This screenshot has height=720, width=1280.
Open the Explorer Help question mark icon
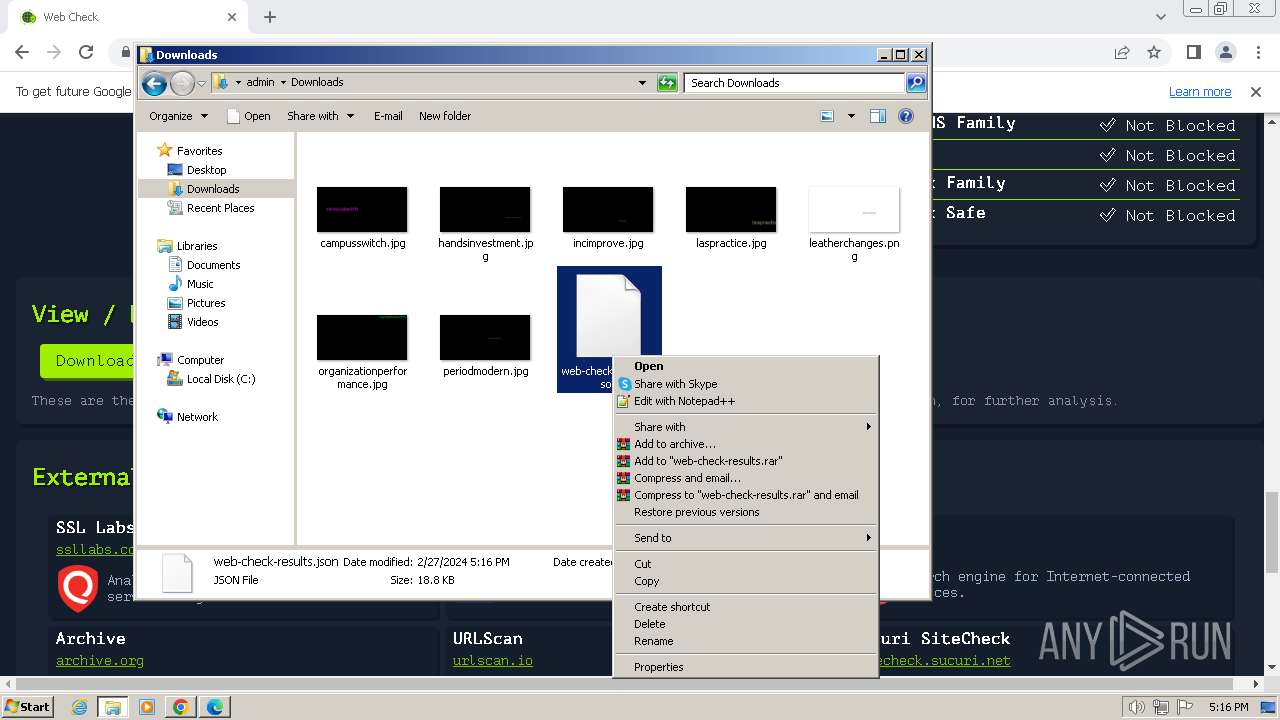[x=906, y=116]
